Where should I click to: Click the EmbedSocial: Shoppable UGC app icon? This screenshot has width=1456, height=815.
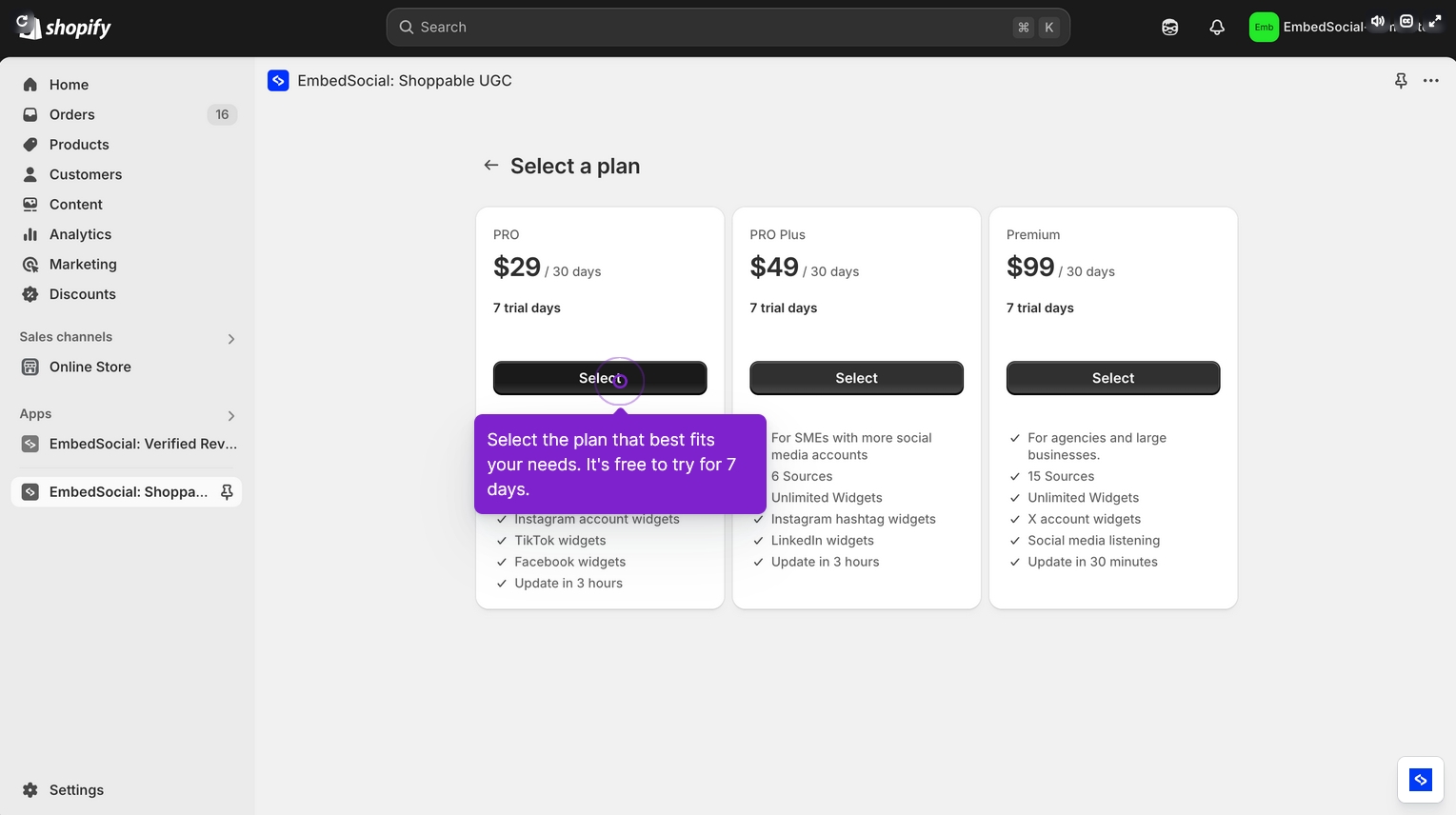tap(277, 80)
